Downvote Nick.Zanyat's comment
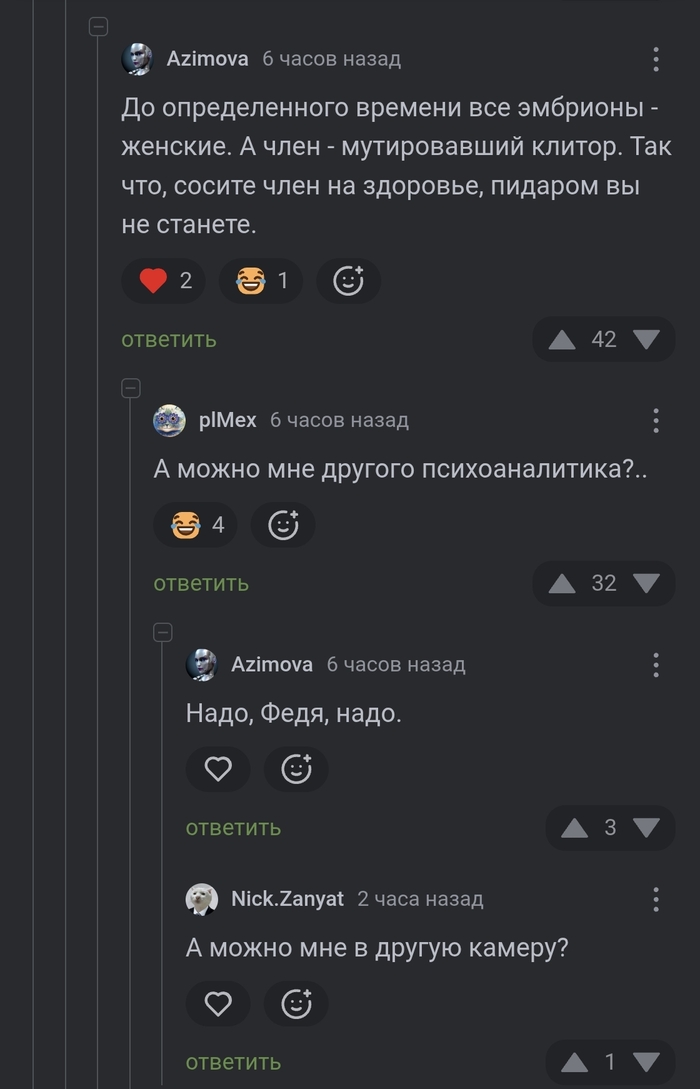Viewport: 700px width, 1089px height. [x=647, y=1061]
